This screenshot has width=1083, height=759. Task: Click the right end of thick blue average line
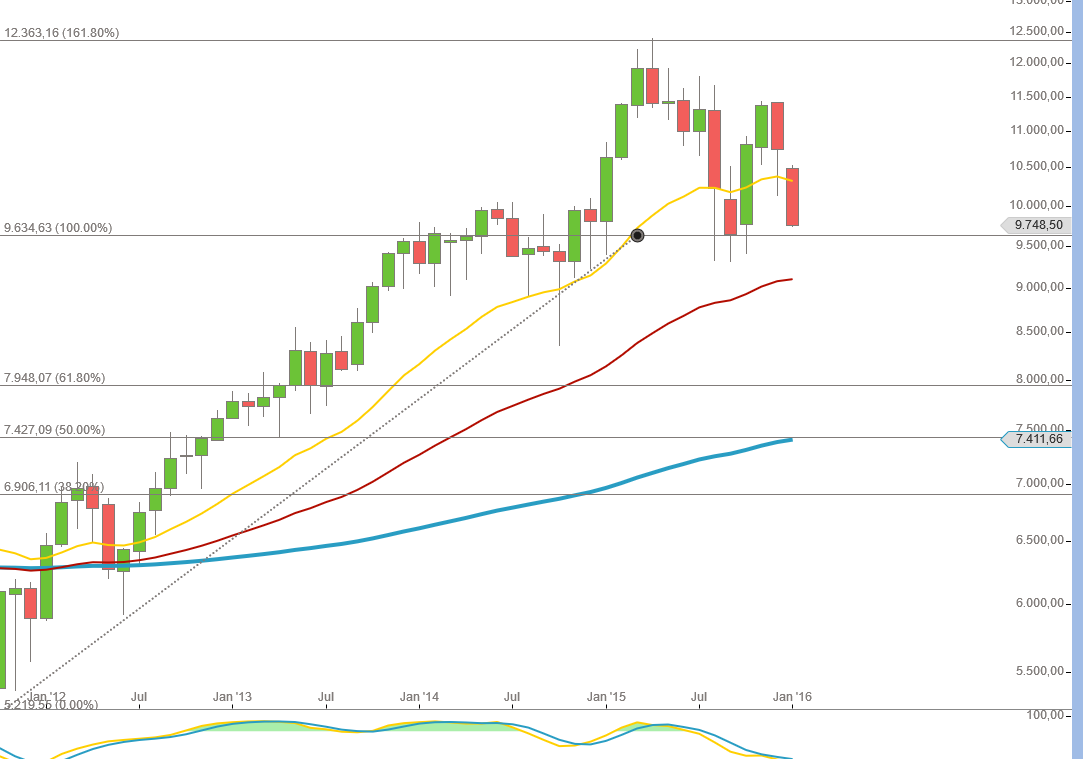click(791, 440)
